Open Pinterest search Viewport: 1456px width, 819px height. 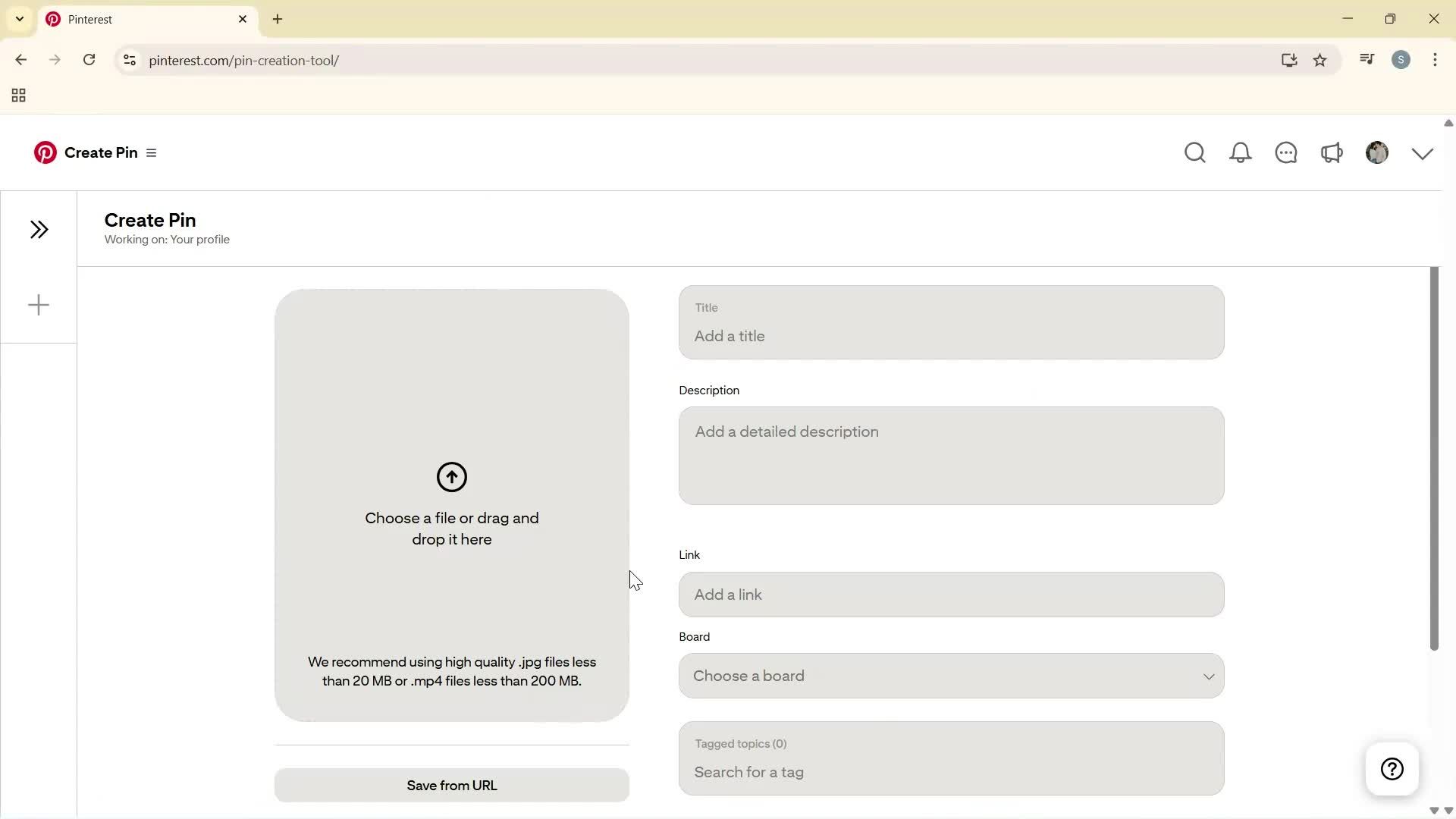point(1194,152)
